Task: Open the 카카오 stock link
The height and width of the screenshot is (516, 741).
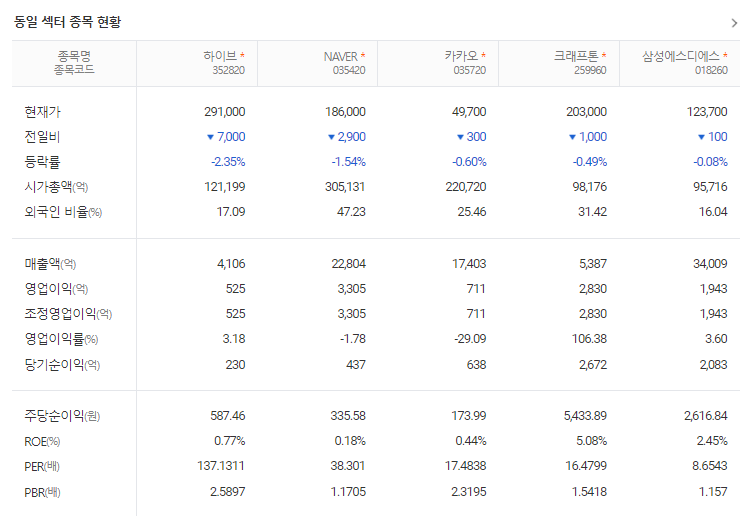Action: click(x=461, y=56)
